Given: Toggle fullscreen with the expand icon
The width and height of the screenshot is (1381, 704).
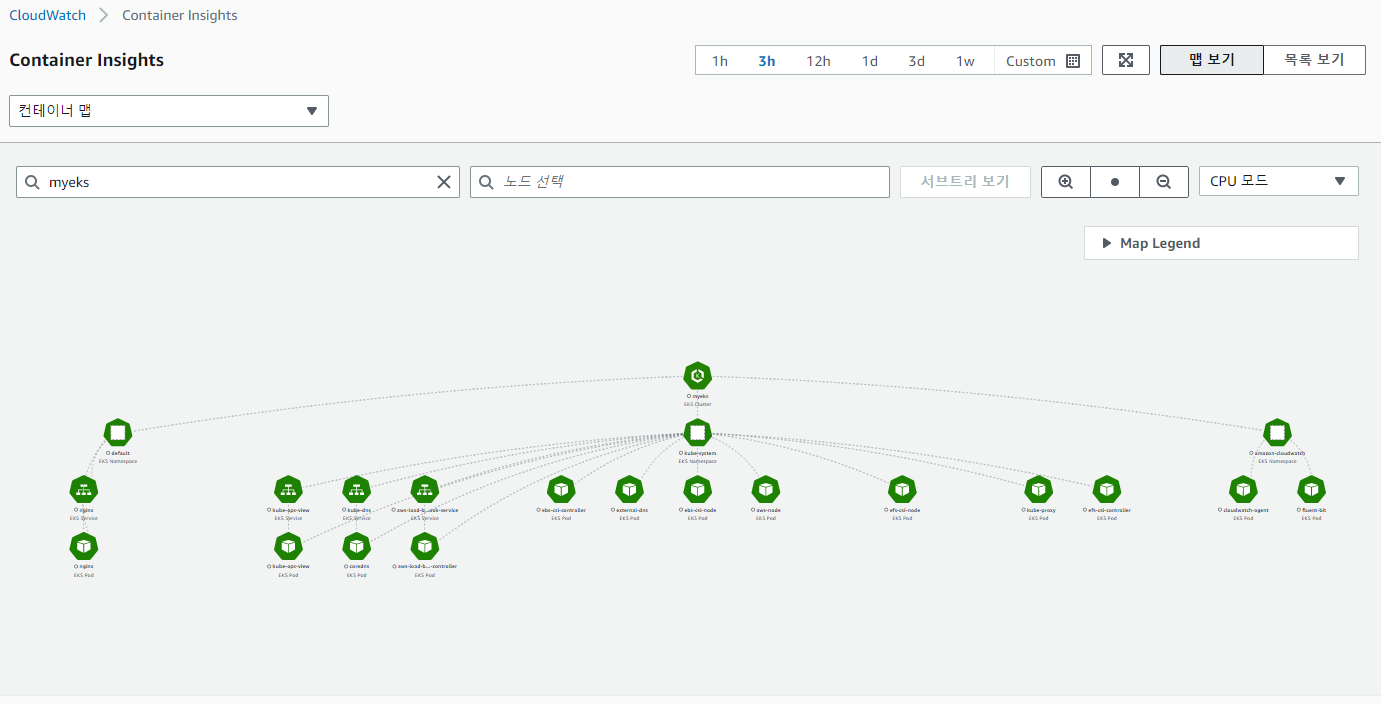Looking at the screenshot, I should pos(1126,60).
